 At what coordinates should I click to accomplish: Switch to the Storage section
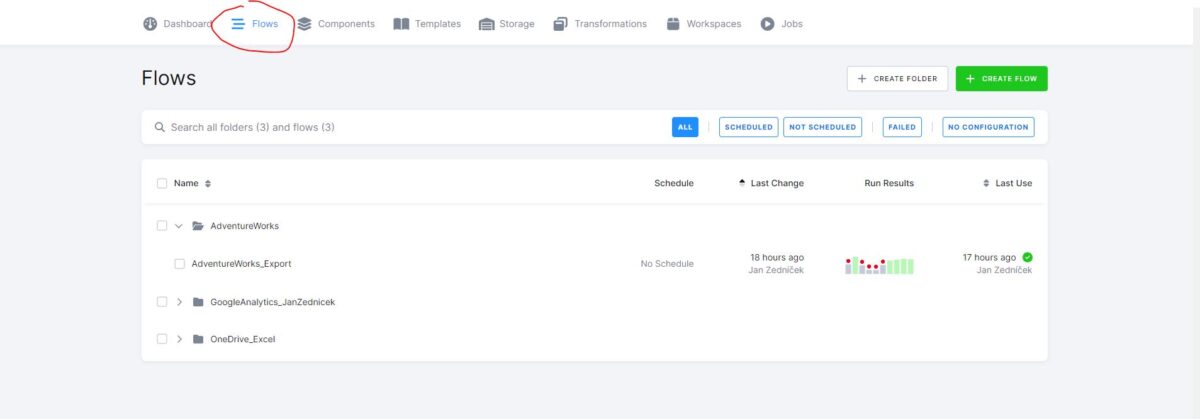[507, 24]
